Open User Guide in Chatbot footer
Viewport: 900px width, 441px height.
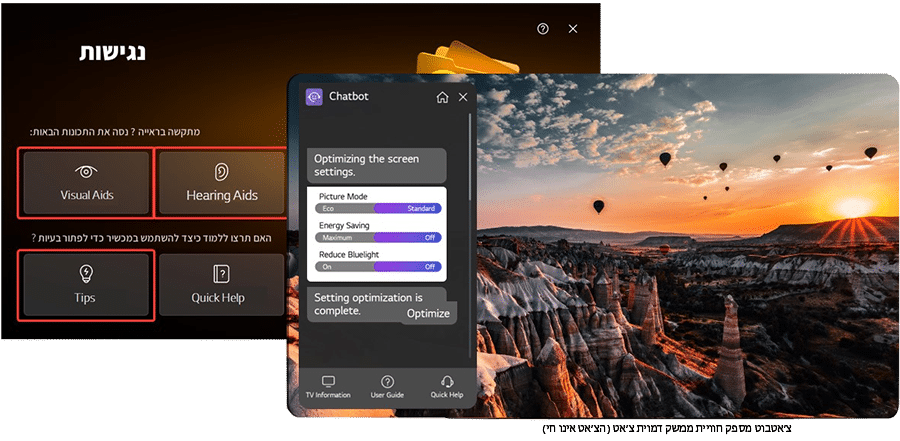pyautogui.click(x=387, y=386)
